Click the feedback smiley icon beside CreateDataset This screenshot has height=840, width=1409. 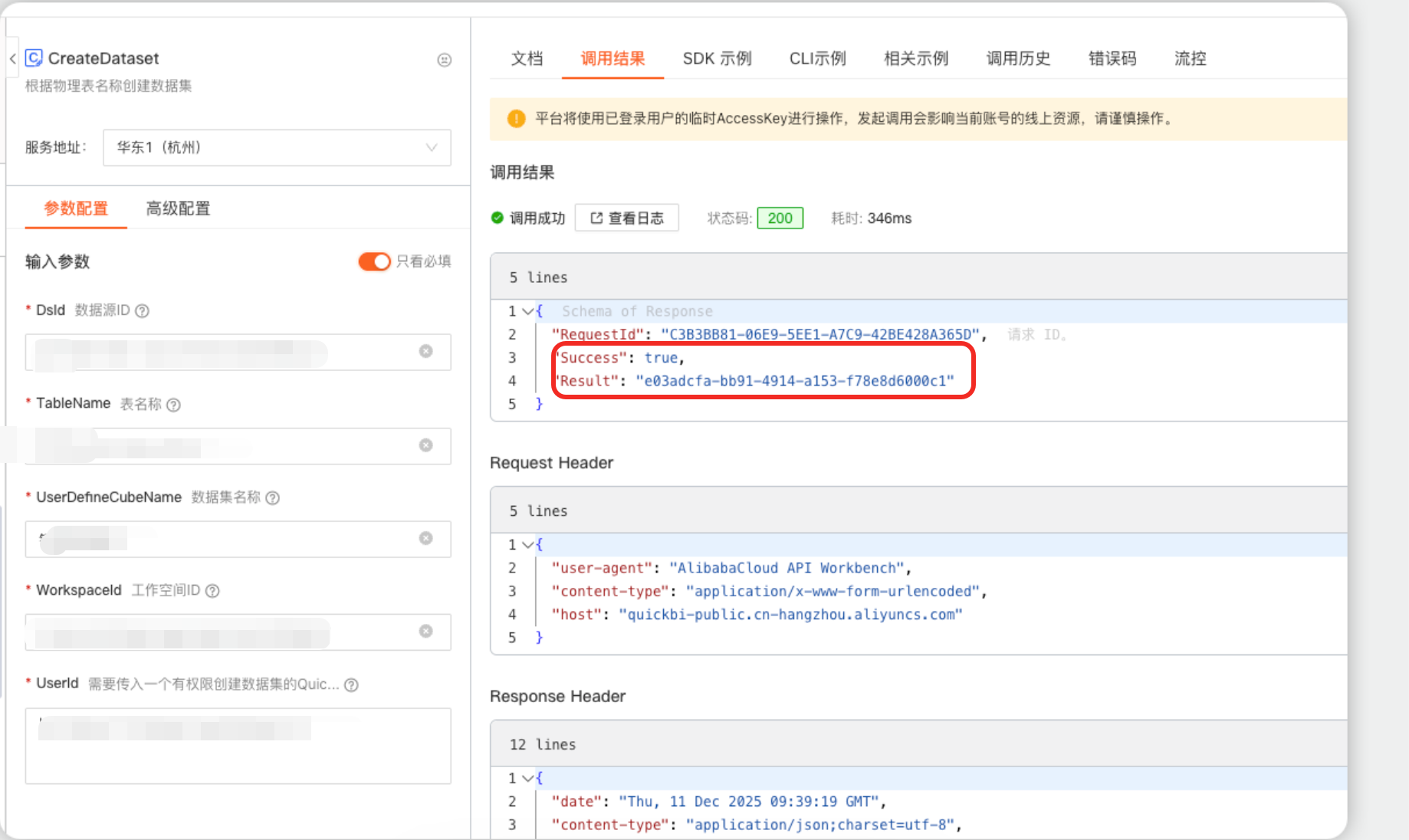click(x=444, y=60)
